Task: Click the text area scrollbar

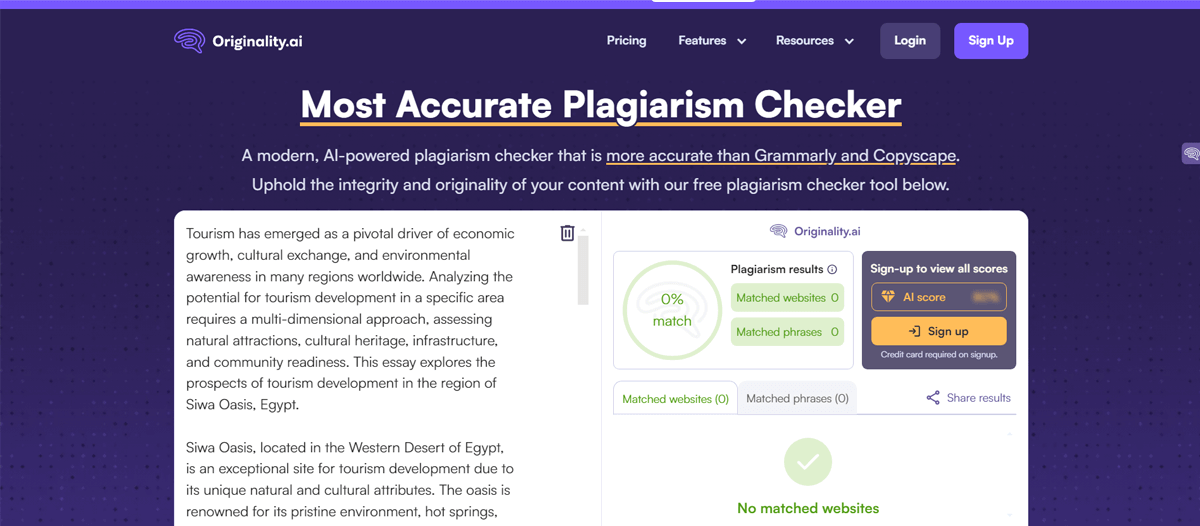Action: (583, 270)
